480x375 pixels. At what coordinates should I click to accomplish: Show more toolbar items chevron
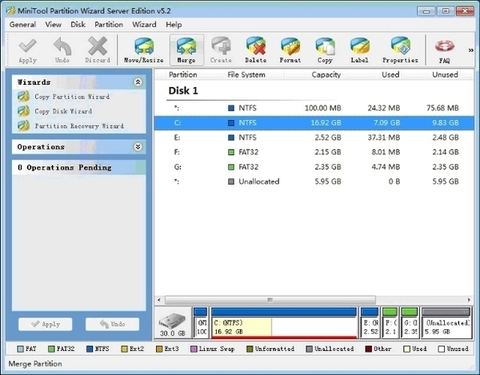(471, 50)
